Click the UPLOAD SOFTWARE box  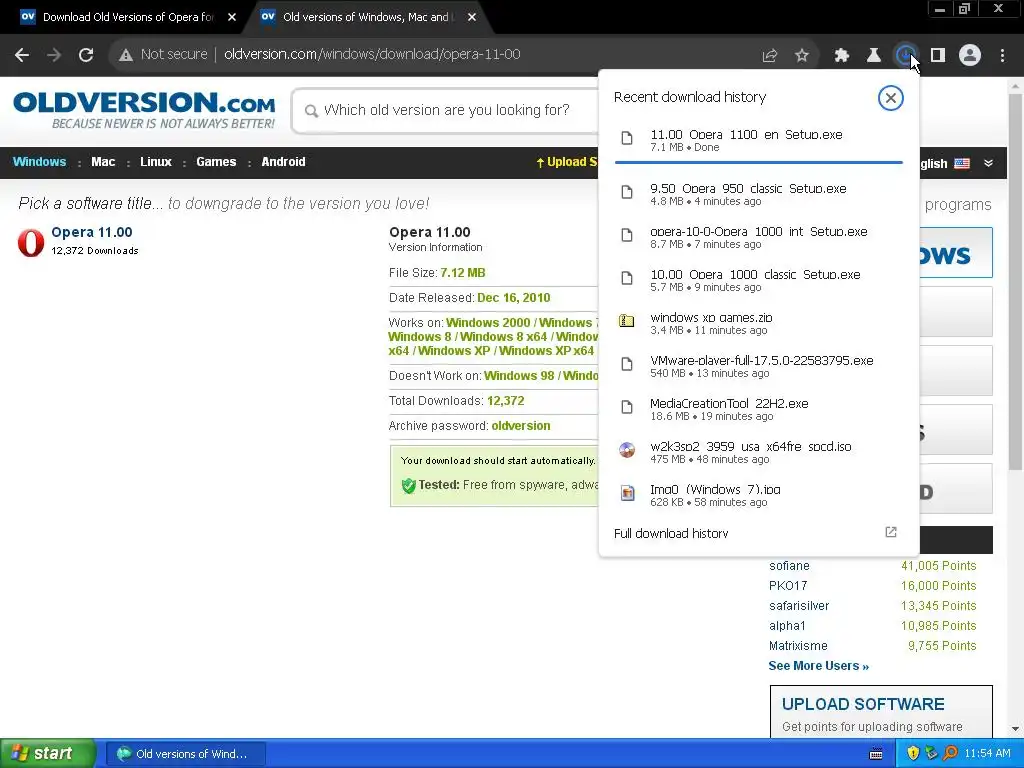coord(881,712)
